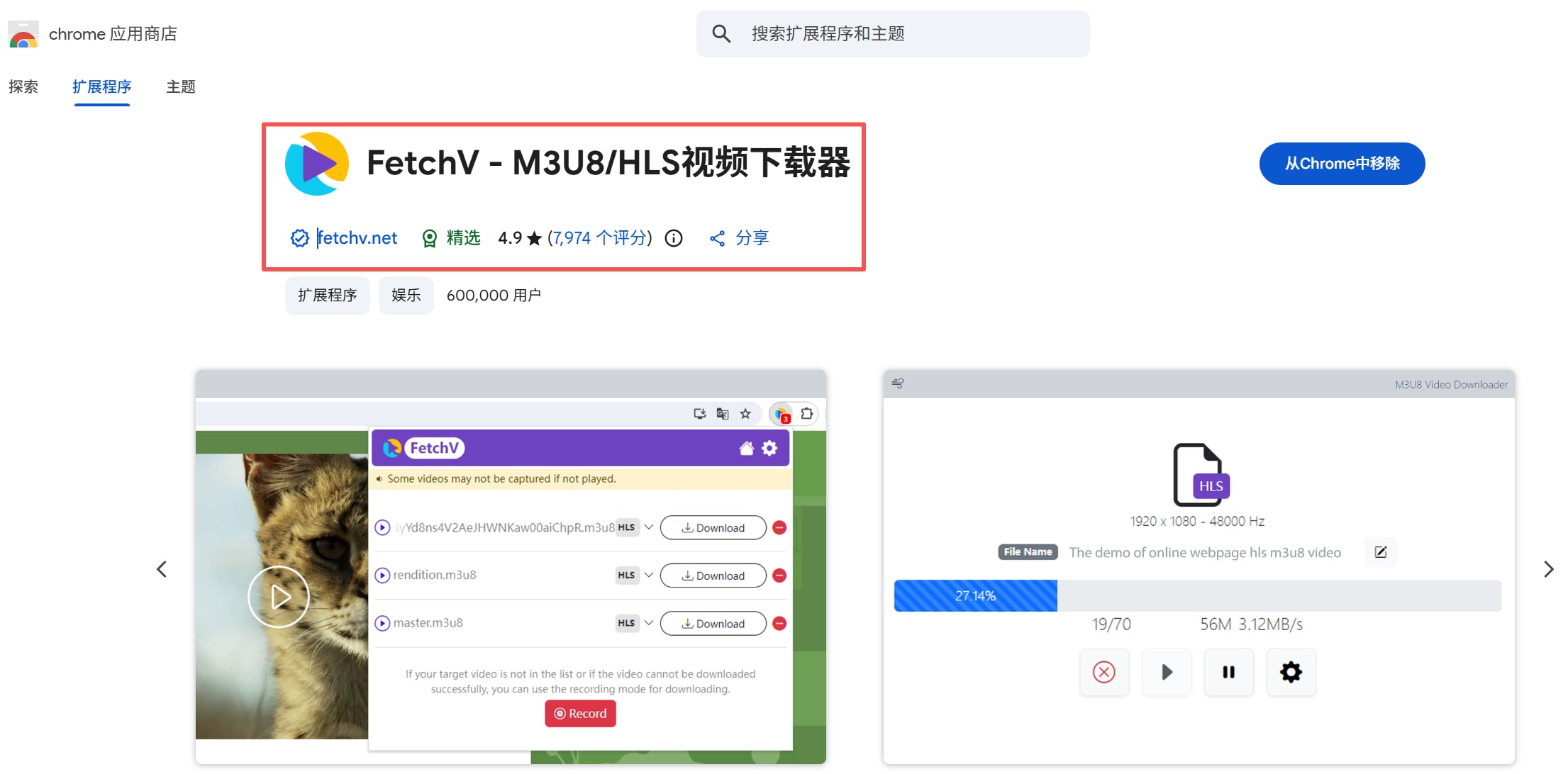
Task: Click the share icon next to 分享
Action: click(x=717, y=238)
